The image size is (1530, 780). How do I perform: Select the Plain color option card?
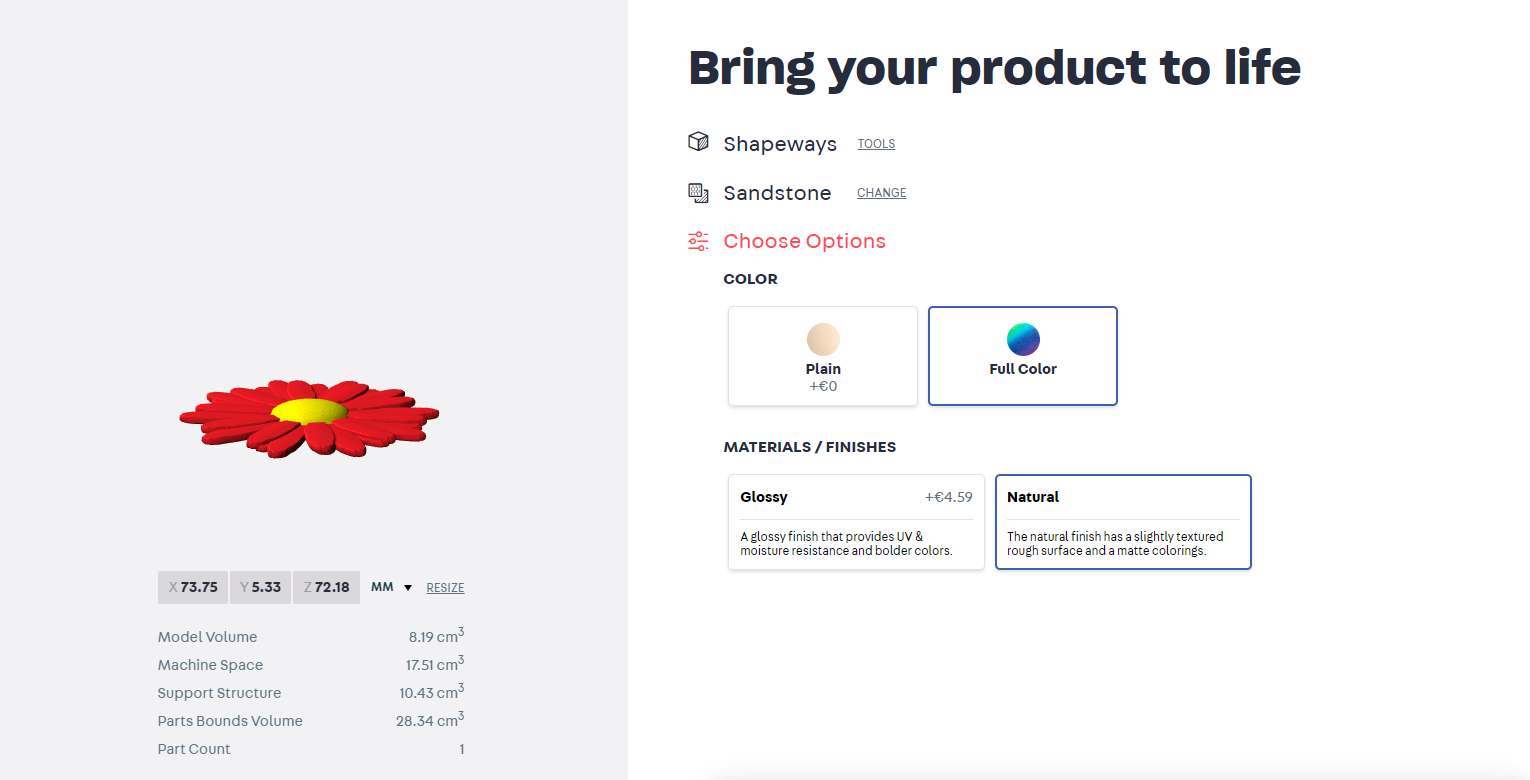point(823,356)
